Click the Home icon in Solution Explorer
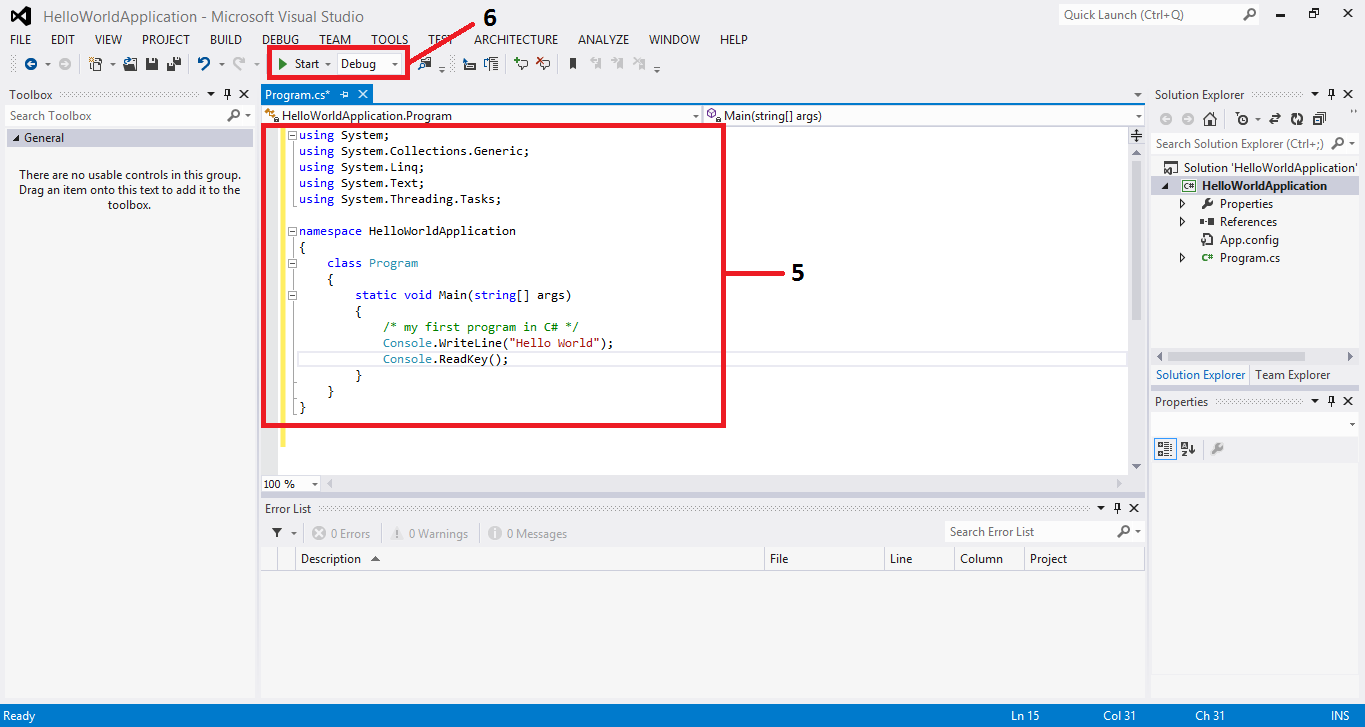The image size is (1365, 727). click(1210, 119)
